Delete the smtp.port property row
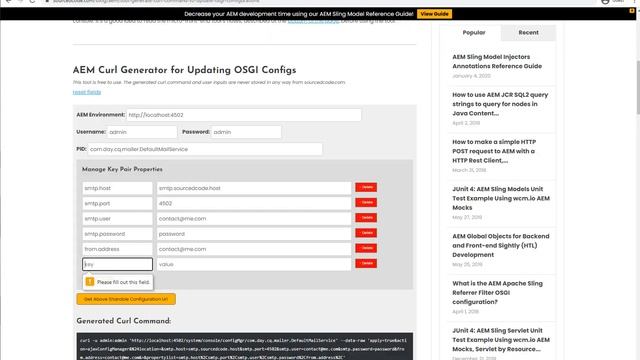Screen dimensions: 640x360 366,202
